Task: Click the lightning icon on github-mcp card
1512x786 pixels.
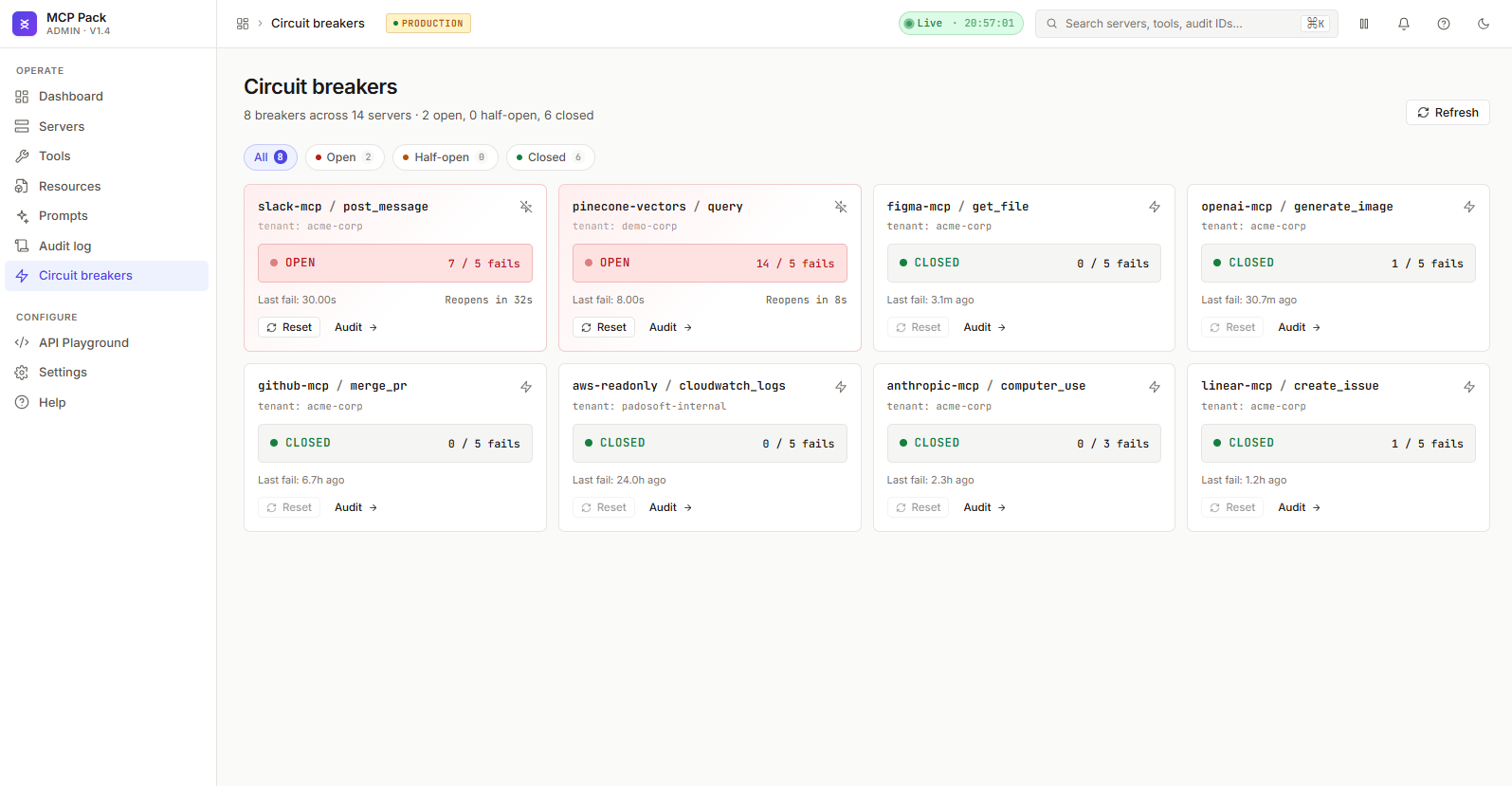Action: (526, 387)
